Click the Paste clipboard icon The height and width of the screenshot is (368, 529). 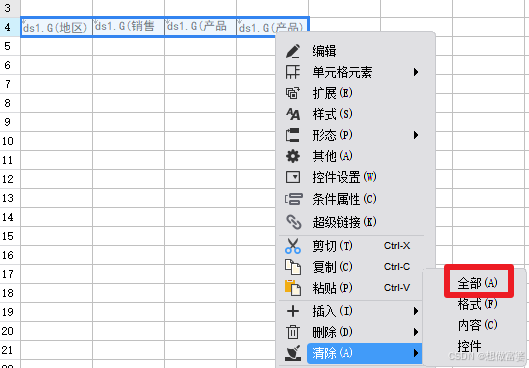coord(293,288)
